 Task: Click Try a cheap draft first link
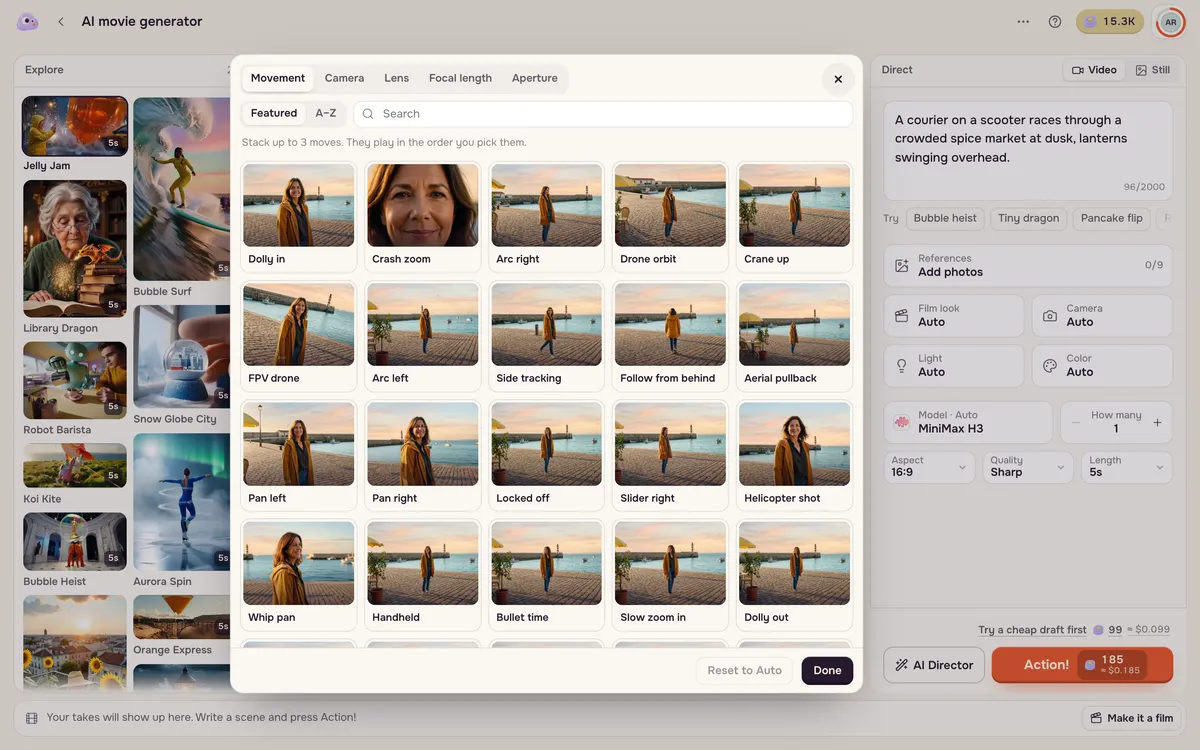click(1032, 630)
